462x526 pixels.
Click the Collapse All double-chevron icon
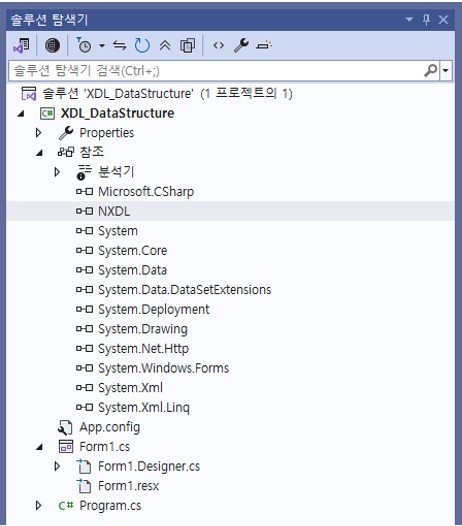[165, 45]
